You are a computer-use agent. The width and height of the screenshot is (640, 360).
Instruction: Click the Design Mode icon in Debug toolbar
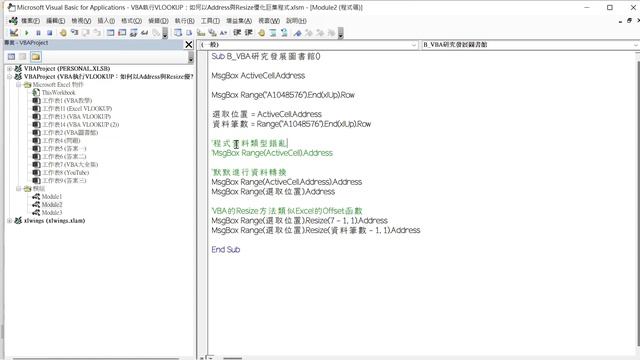14,33
